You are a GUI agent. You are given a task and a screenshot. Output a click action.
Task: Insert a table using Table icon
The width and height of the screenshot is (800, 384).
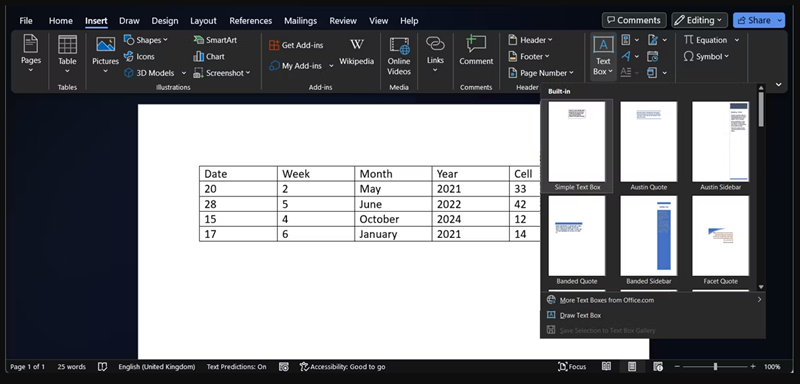67,54
